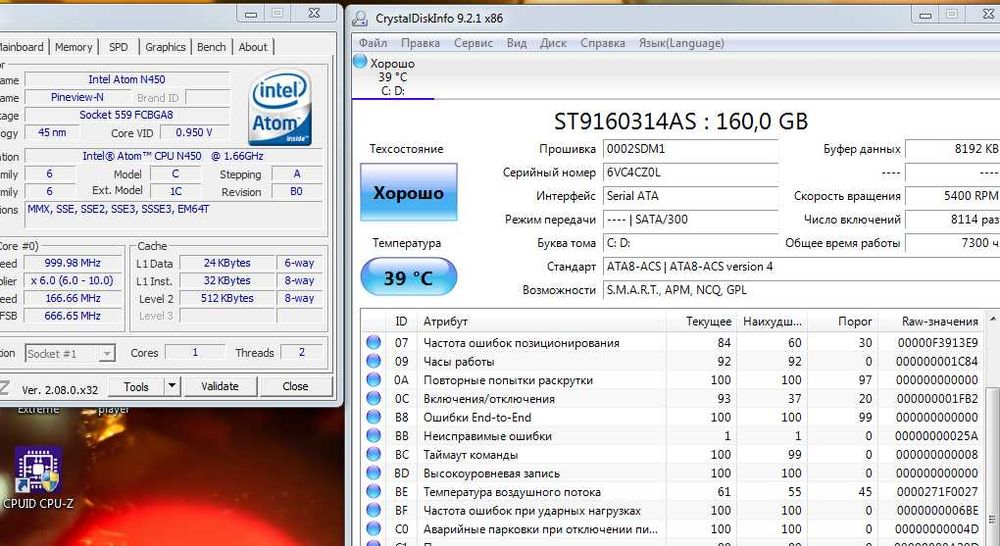Click the 39 °C temperature button
The width and height of the screenshot is (1000, 546).
[409, 277]
